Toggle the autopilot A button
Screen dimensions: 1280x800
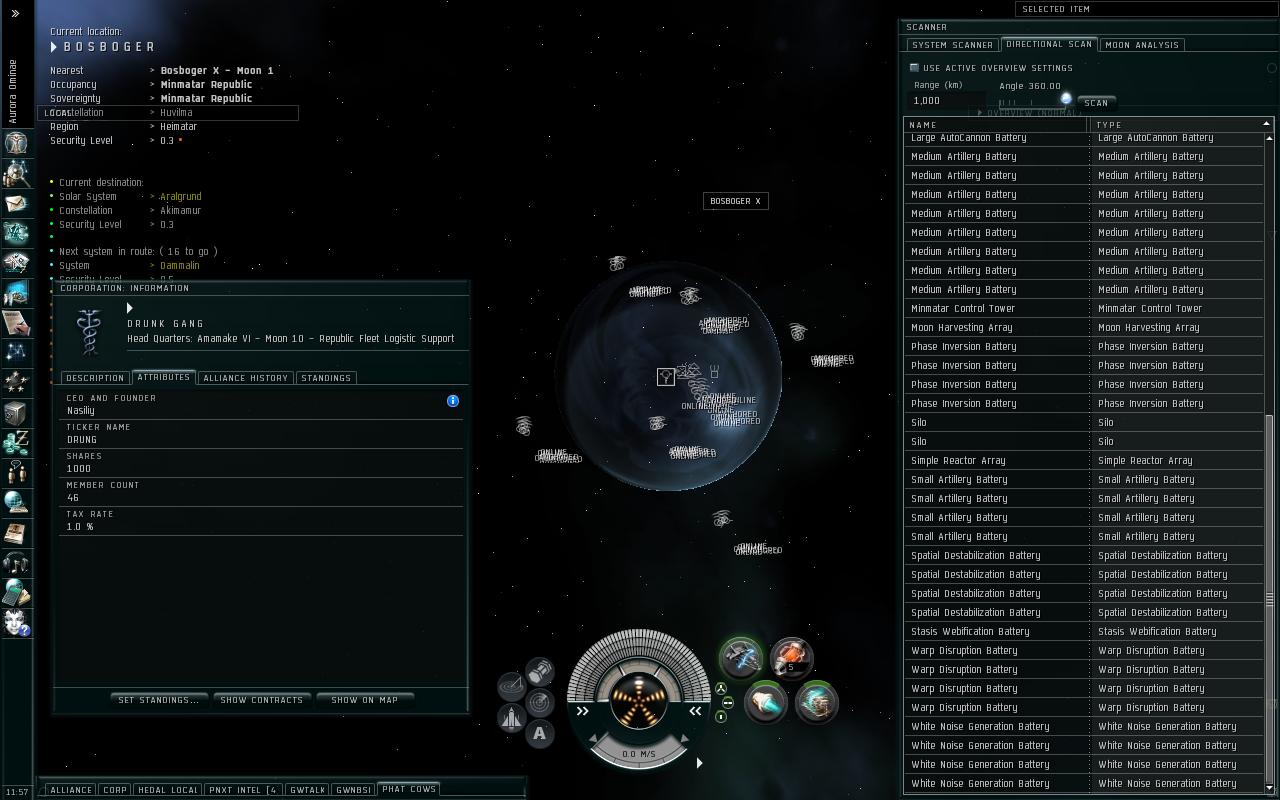[540, 734]
